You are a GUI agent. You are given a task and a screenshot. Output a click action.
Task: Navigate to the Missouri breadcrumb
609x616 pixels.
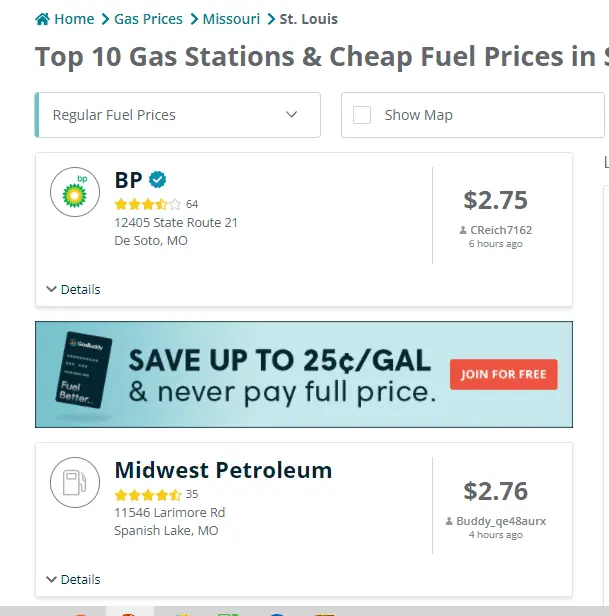tap(231, 19)
